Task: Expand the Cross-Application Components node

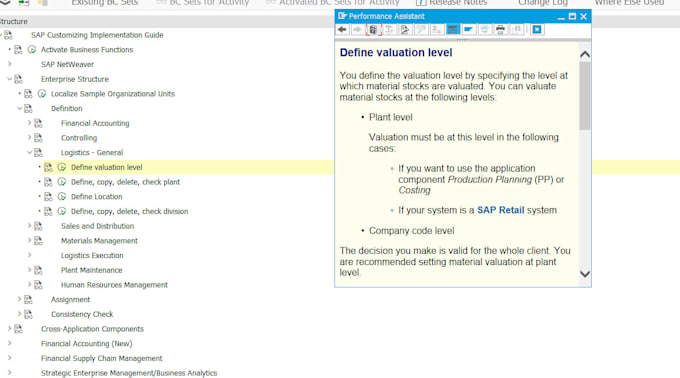Action: point(10,329)
